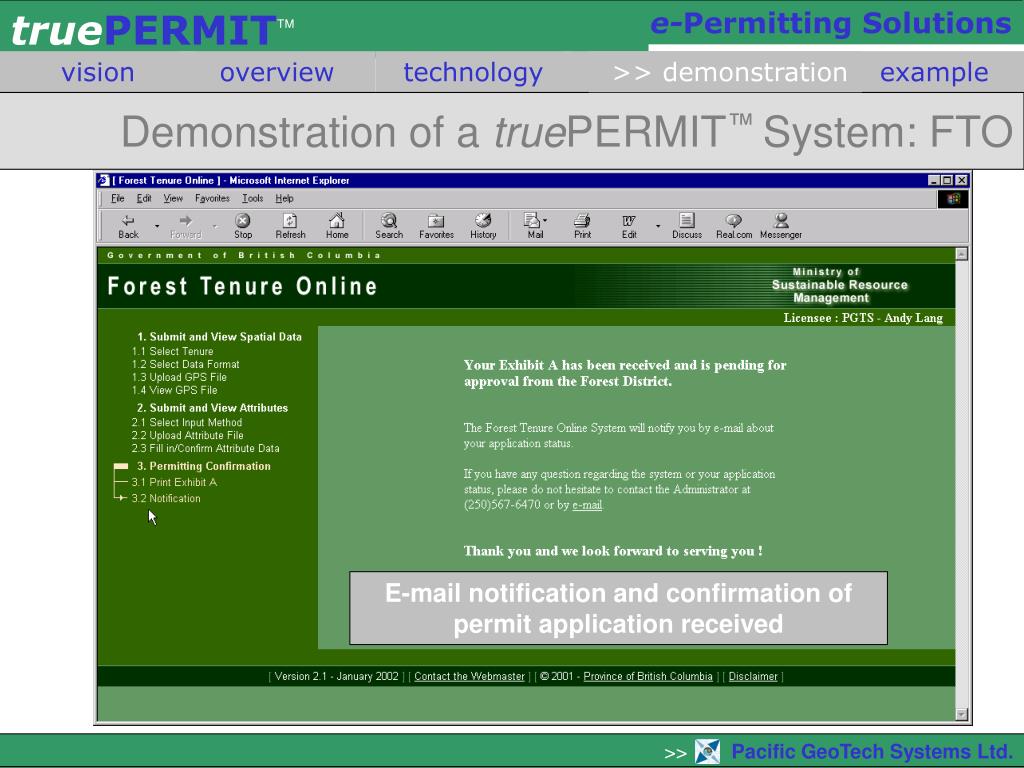Screen dimensions: 1024x768
Task: Click Contact the Webmaster footer link
Action: [470, 677]
